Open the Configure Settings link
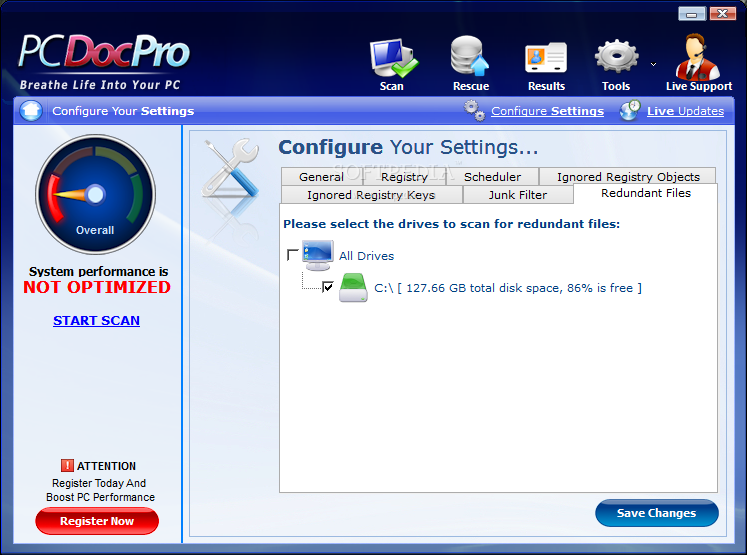 pos(547,111)
